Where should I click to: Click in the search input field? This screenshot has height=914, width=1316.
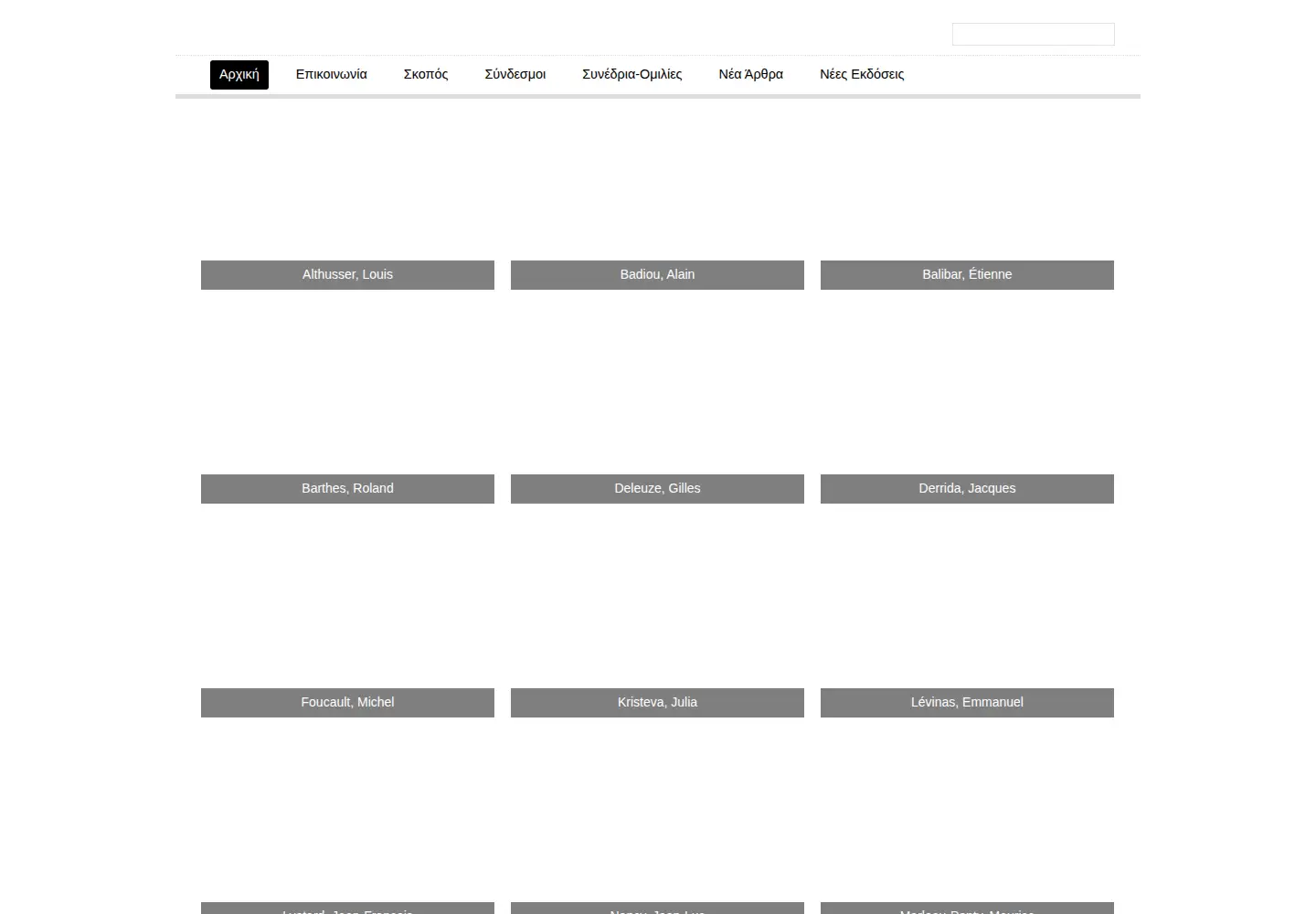pyautogui.click(x=1034, y=35)
